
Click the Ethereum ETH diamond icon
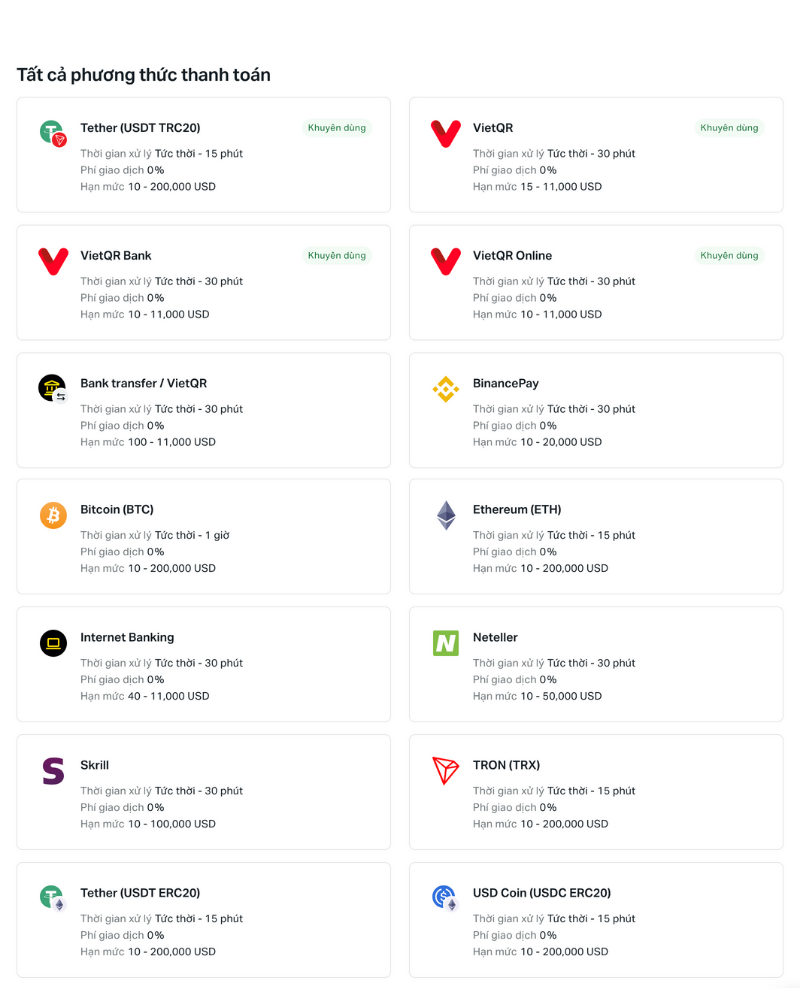(445, 515)
